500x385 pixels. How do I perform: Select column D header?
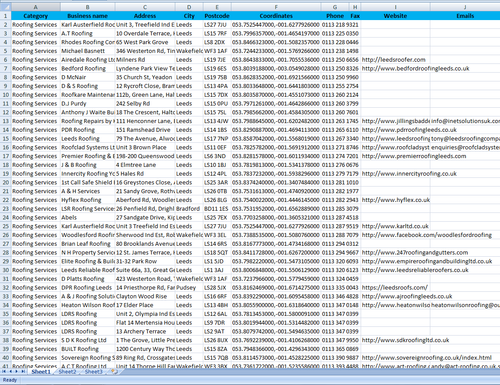189,7
